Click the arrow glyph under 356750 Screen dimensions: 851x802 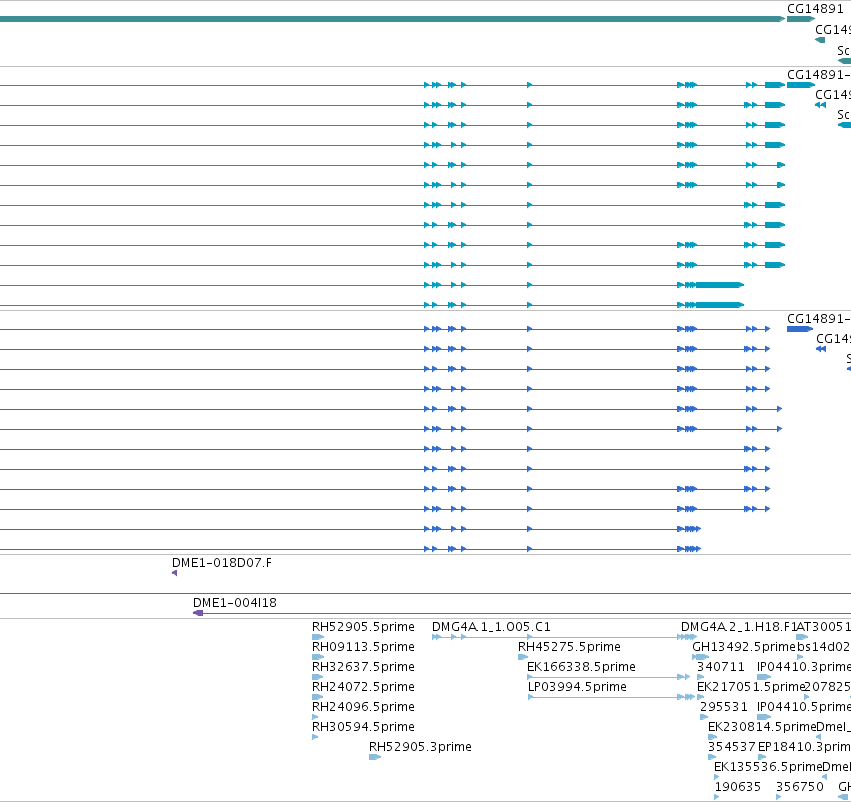778,797
